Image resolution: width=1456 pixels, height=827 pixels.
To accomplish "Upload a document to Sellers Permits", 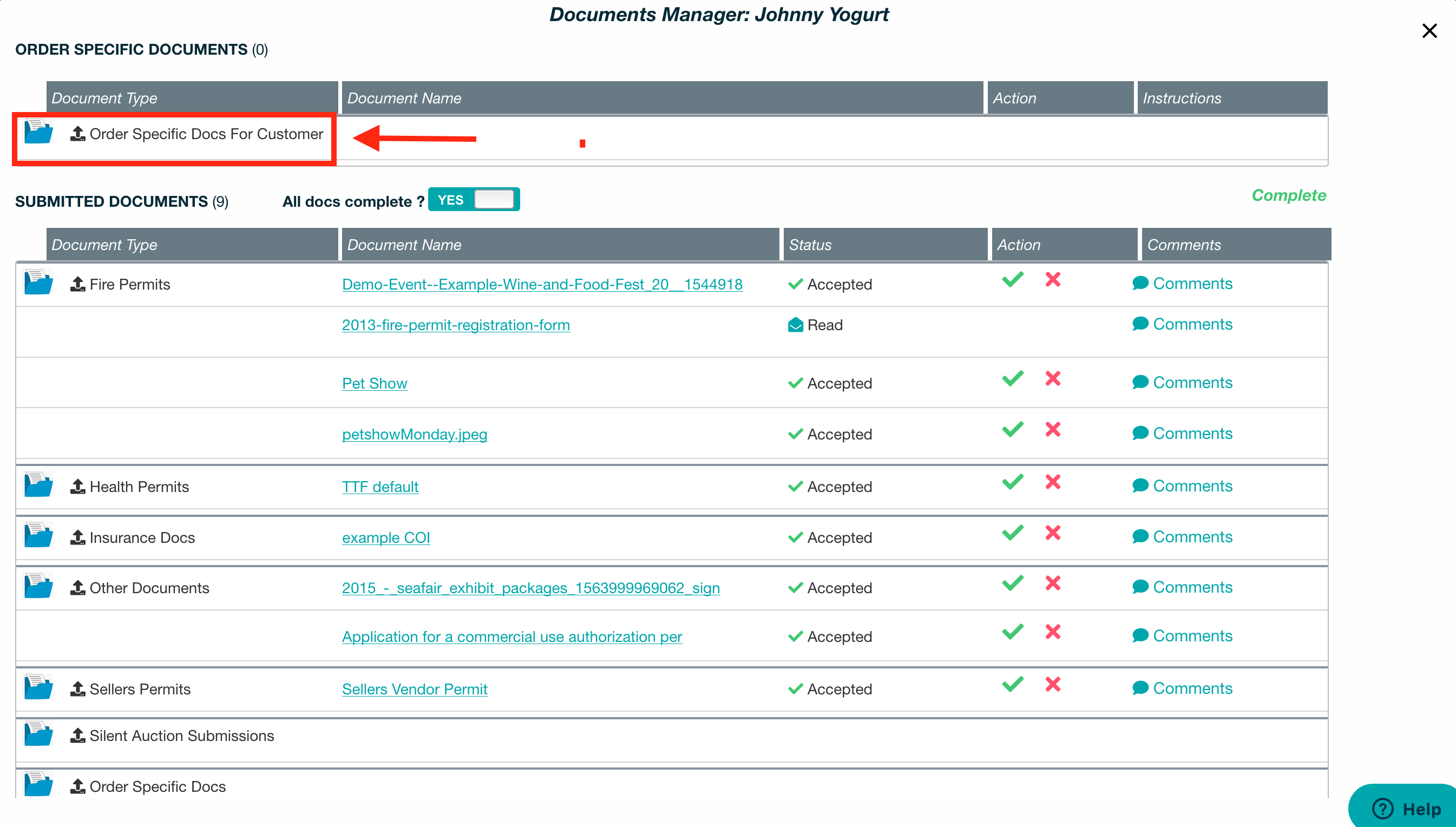I will (x=78, y=689).
